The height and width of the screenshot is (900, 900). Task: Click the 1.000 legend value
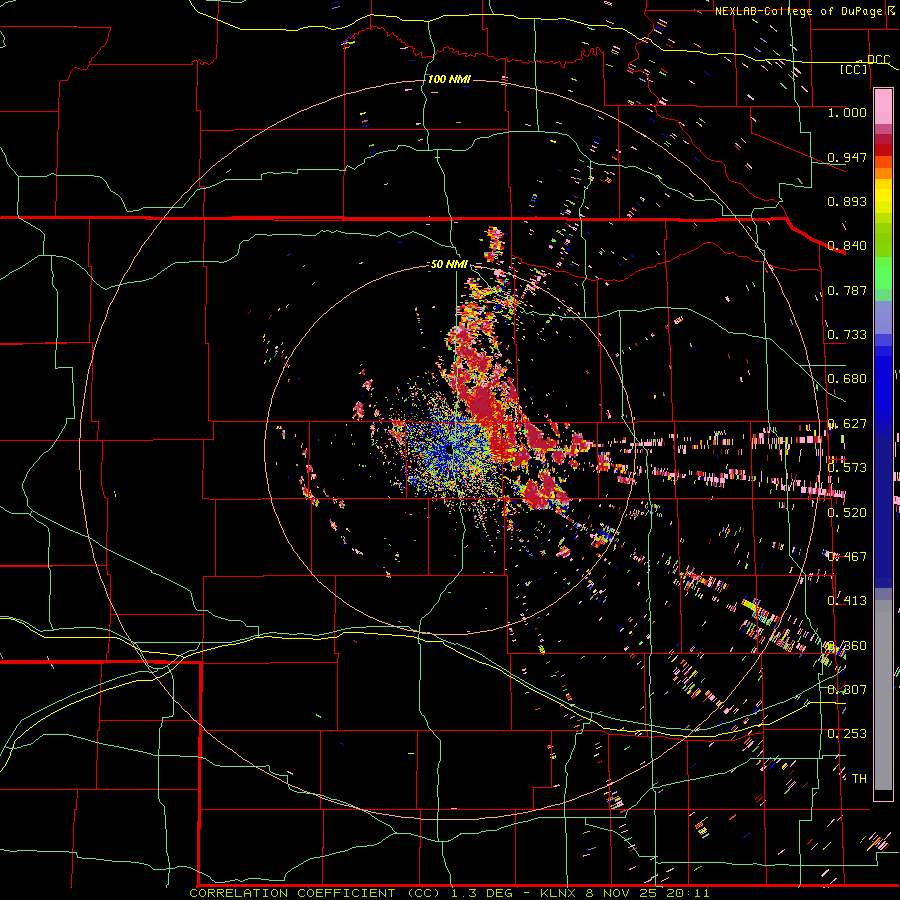pos(847,112)
